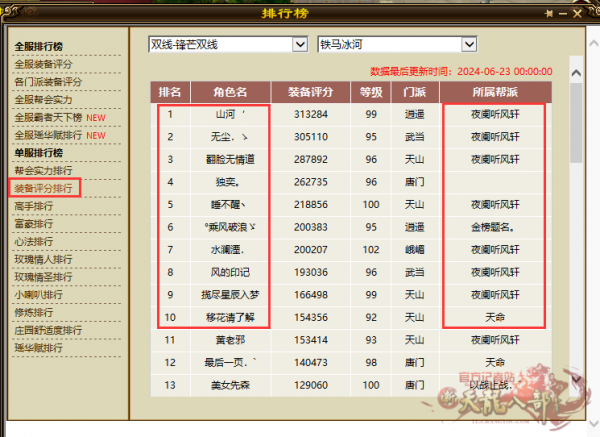
Task: Open 全服霸者天下榜 NEW entry
Action: point(60,117)
